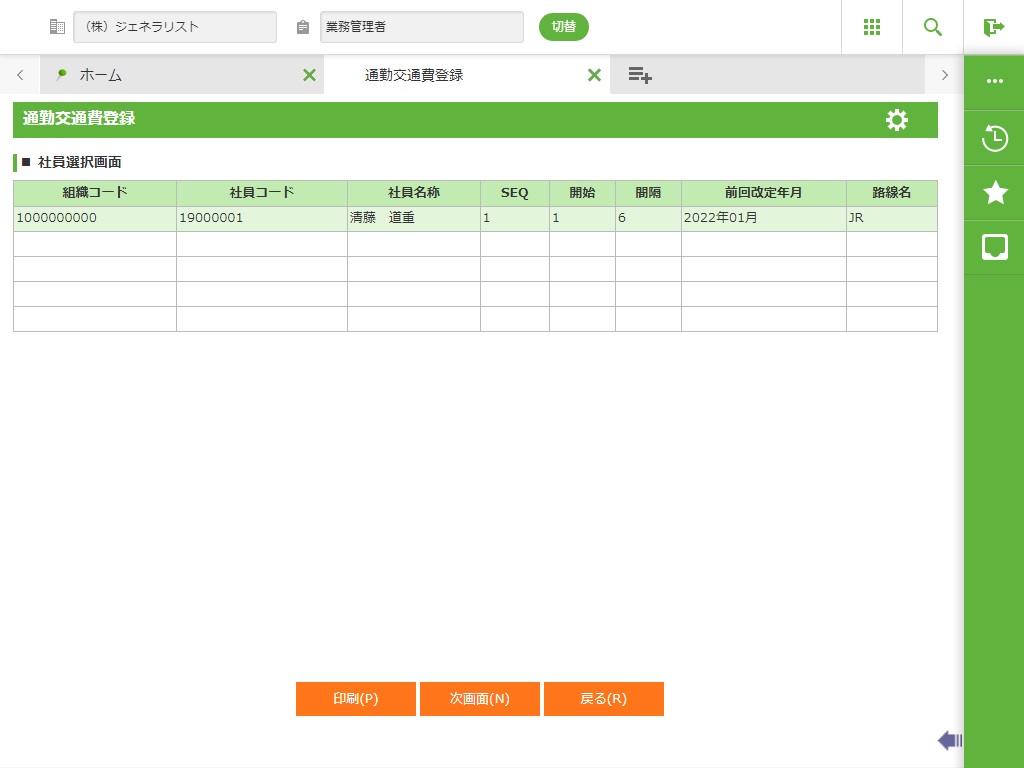Open the apps grid menu icon

871,27
